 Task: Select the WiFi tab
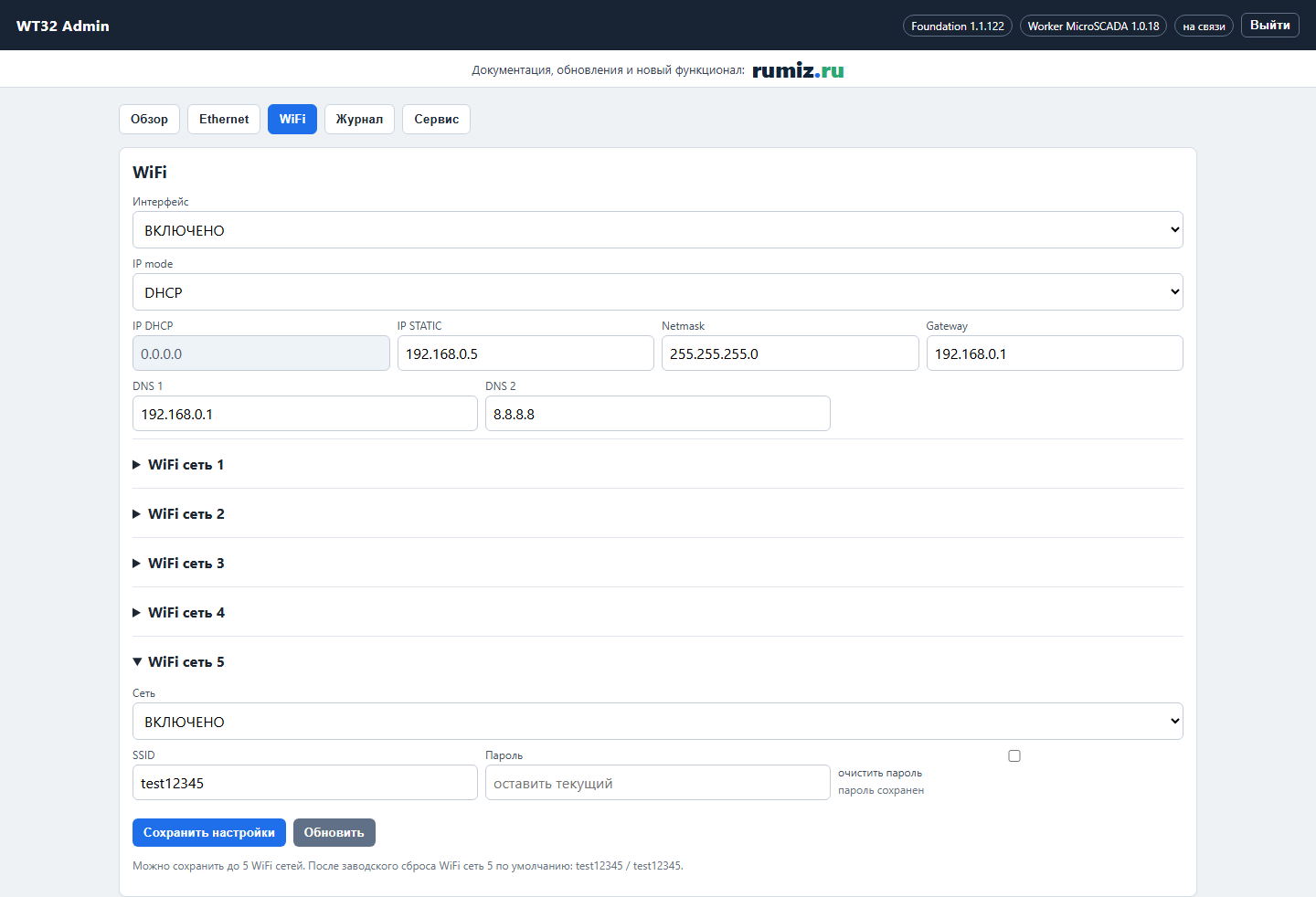(x=292, y=119)
